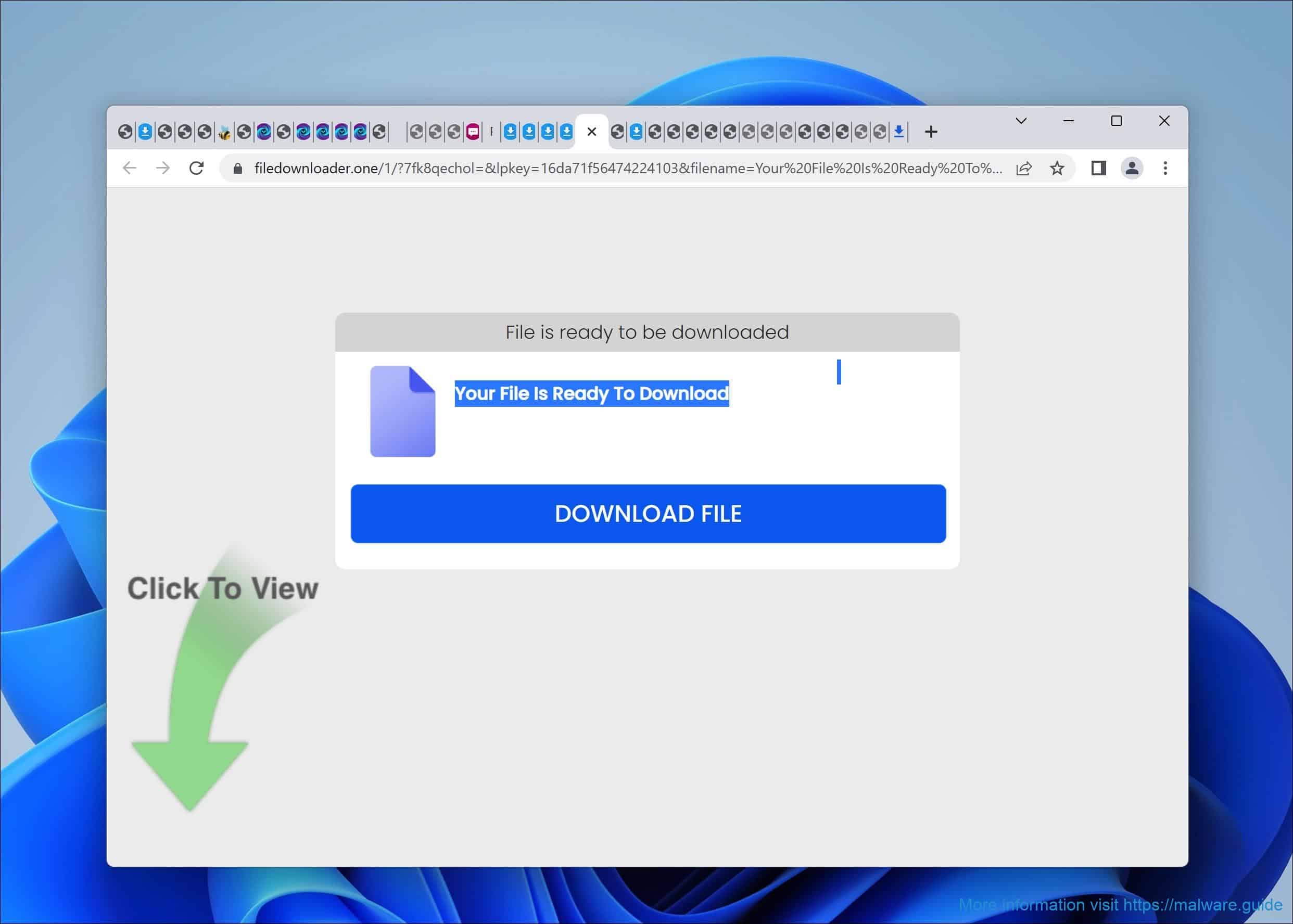Click the address bar to edit the URL
This screenshot has height=924, width=1293.
coord(626,168)
